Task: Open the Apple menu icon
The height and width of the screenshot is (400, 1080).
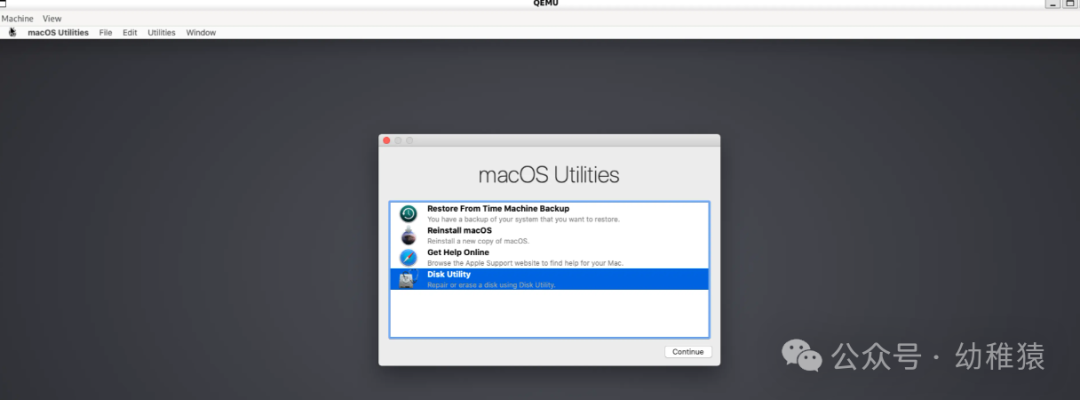Action: coord(12,32)
